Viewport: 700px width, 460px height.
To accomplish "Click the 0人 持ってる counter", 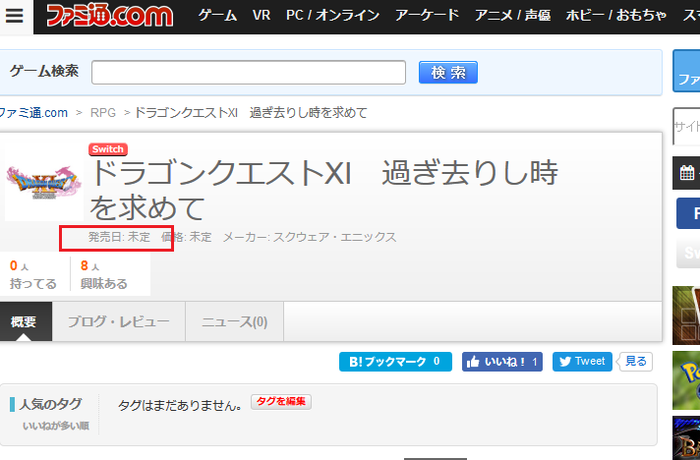I will tap(34, 275).
